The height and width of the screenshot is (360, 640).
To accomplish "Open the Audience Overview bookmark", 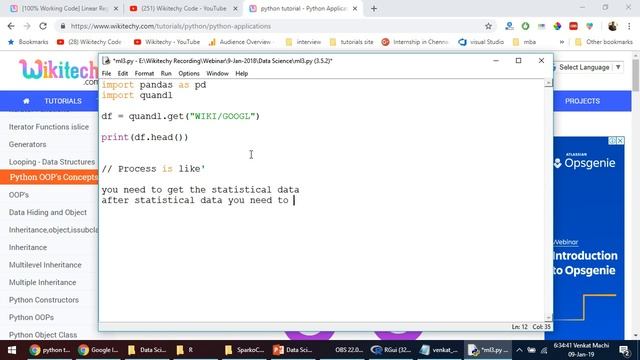I will (240, 42).
